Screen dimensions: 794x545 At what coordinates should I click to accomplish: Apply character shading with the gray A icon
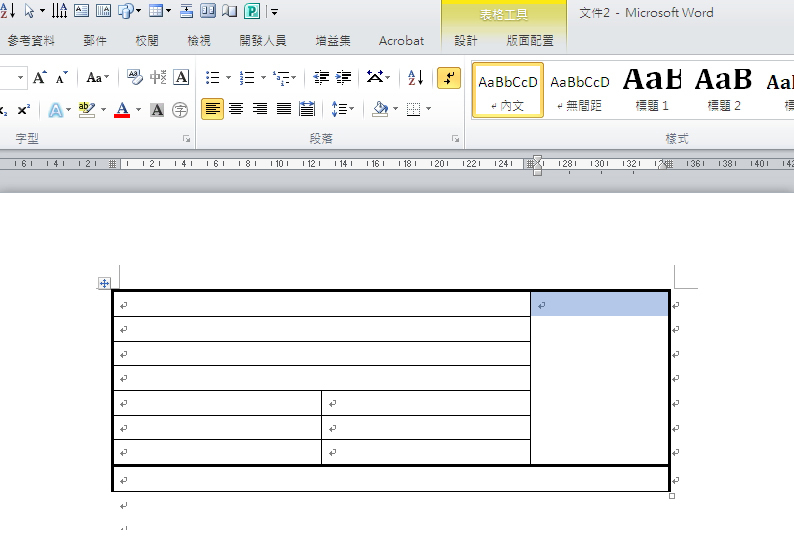pyautogui.click(x=157, y=109)
